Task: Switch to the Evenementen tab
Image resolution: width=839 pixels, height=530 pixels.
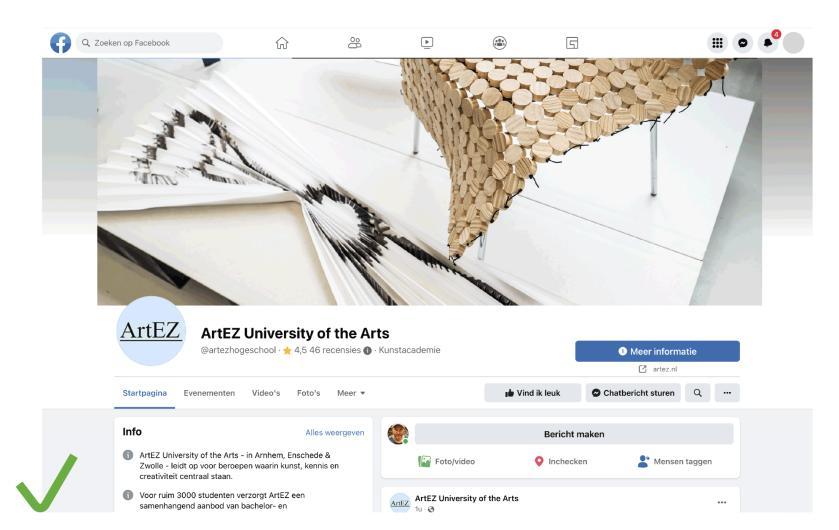Action: pyautogui.click(x=209, y=393)
